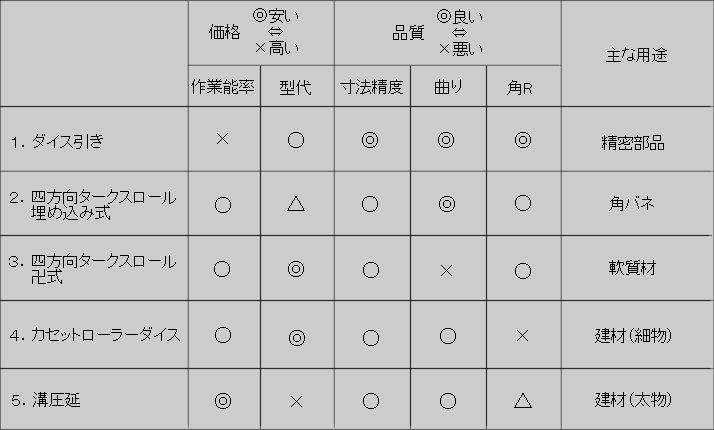The height and width of the screenshot is (430, 714).
Task: Click double circle in カセットローラーダイス 型代 cell
Action: [x=296, y=336]
